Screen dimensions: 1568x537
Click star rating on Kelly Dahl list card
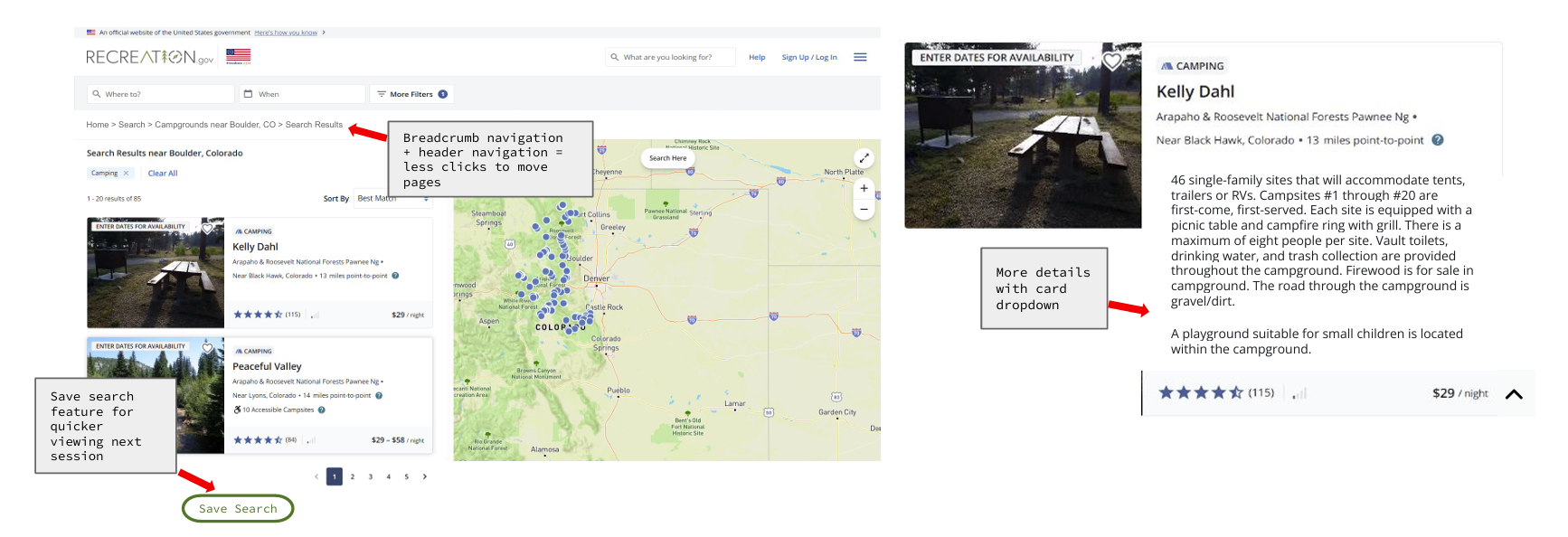pyautogui.click(x=258, y=315)
